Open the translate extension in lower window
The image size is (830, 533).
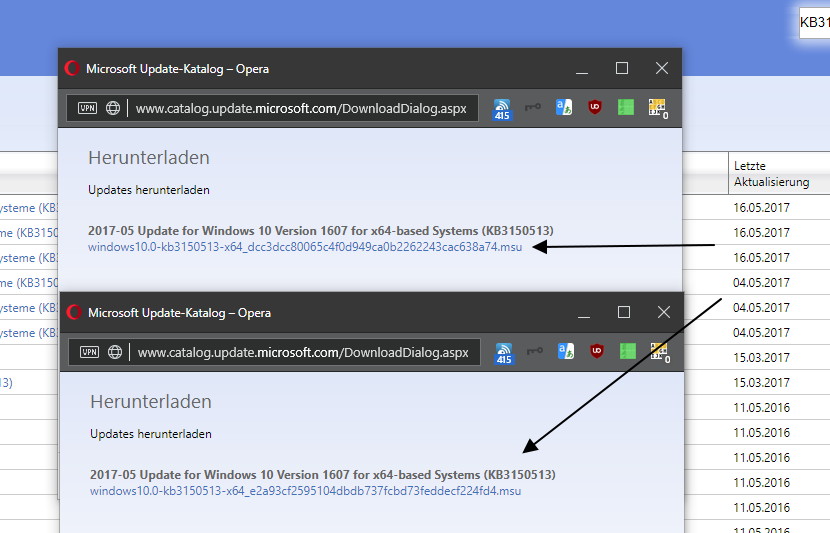click(566, 351)
